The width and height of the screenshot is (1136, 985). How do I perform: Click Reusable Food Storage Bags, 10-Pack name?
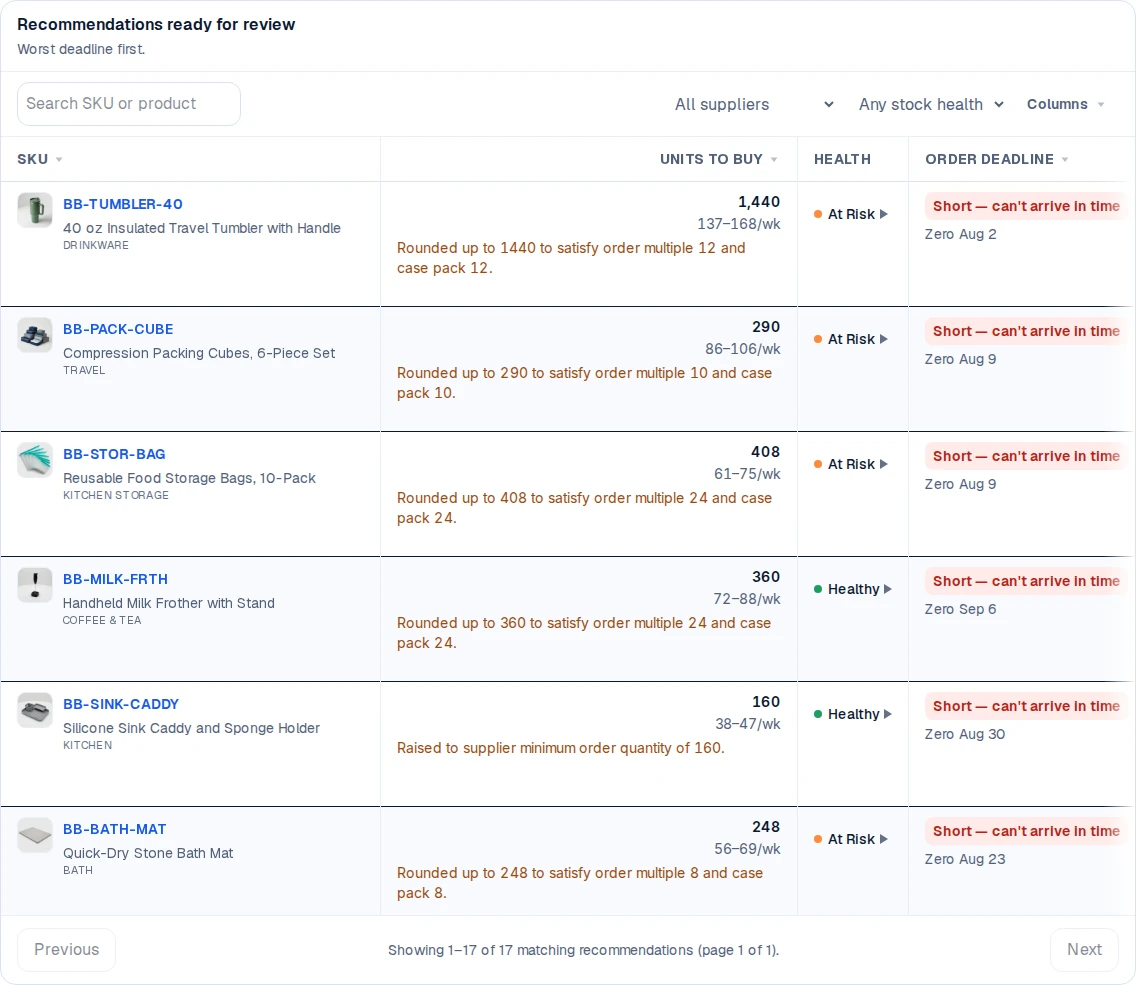coord(189,478)
